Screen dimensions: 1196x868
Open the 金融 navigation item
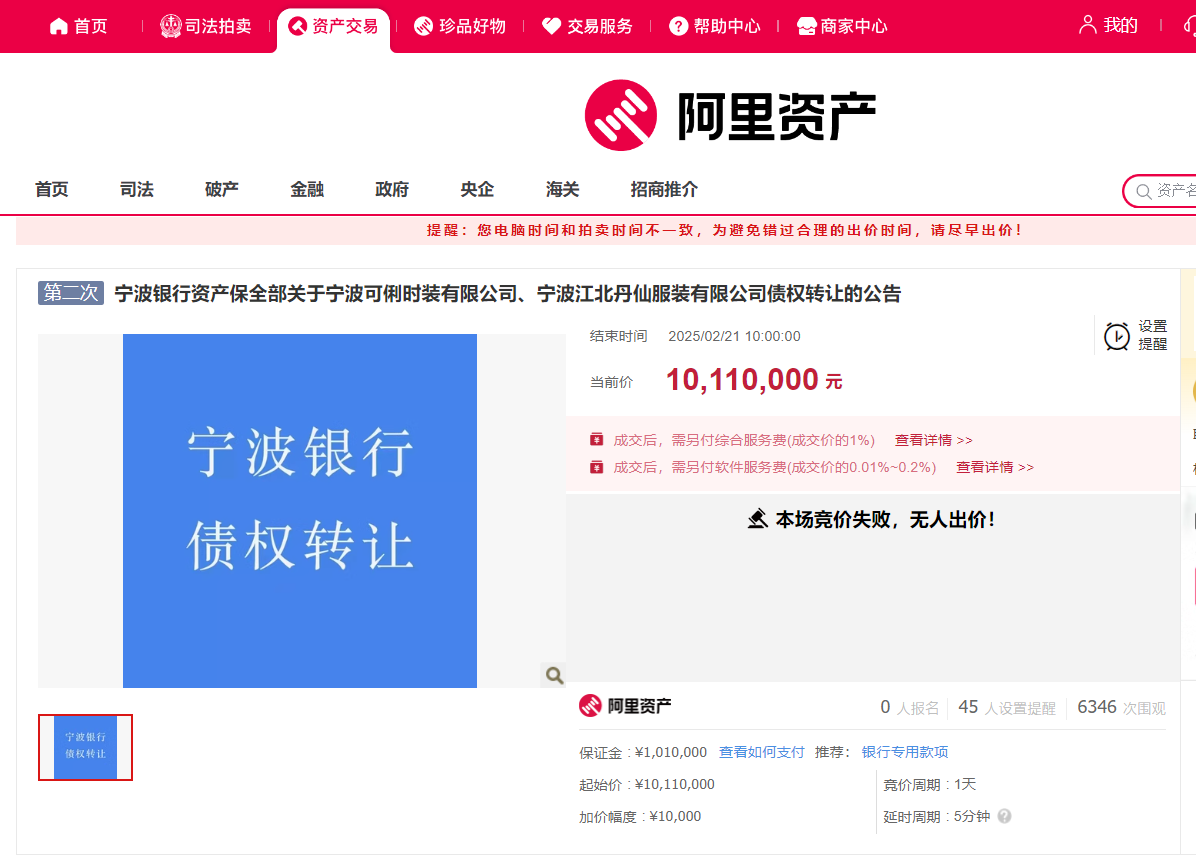(x=307, y=189)
